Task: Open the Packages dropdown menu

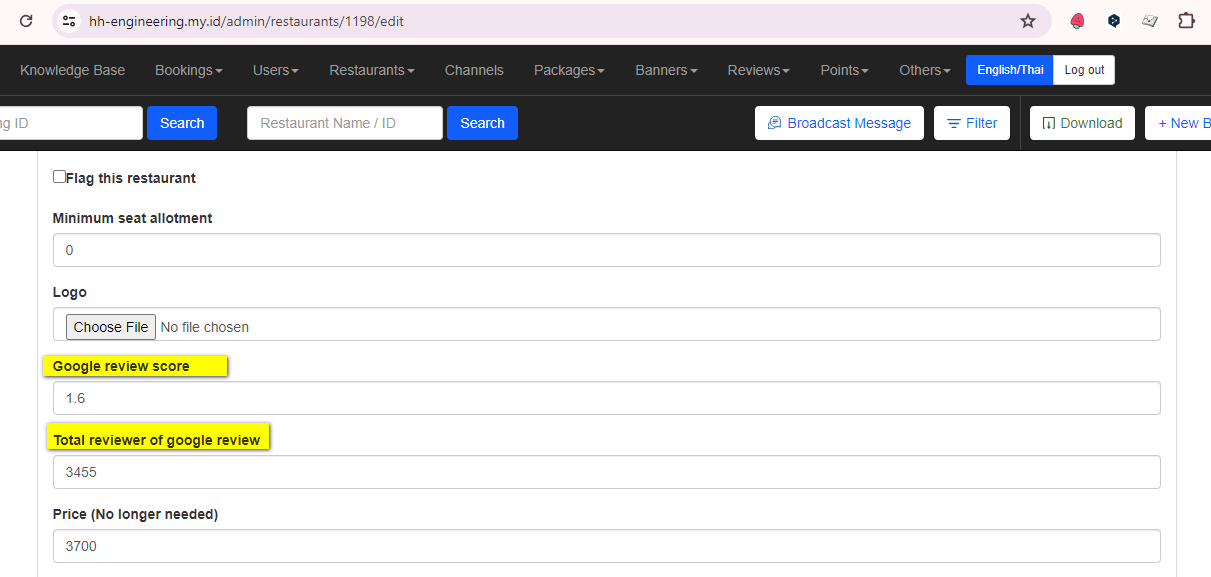Action: tap(569, 70)
